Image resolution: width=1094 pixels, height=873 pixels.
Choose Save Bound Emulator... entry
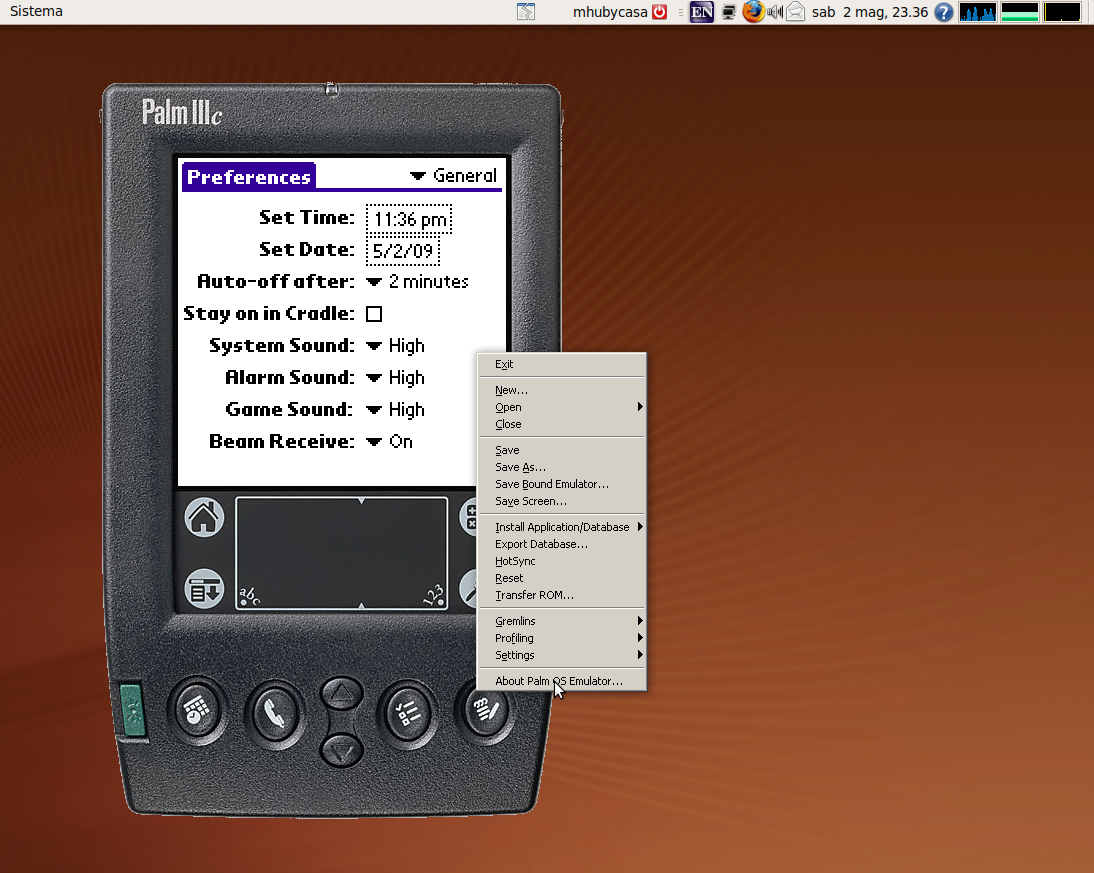pos(562,484)
